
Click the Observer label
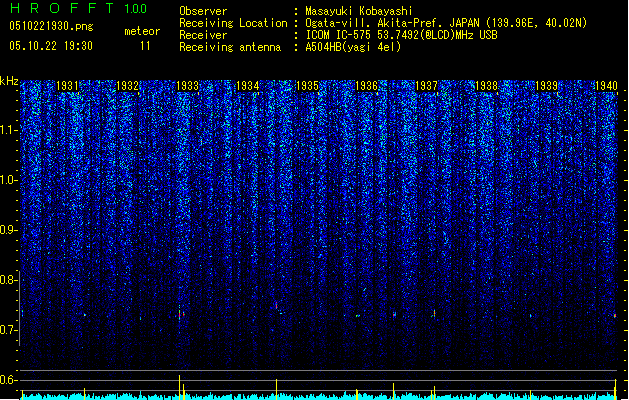[x=203, y=11]
